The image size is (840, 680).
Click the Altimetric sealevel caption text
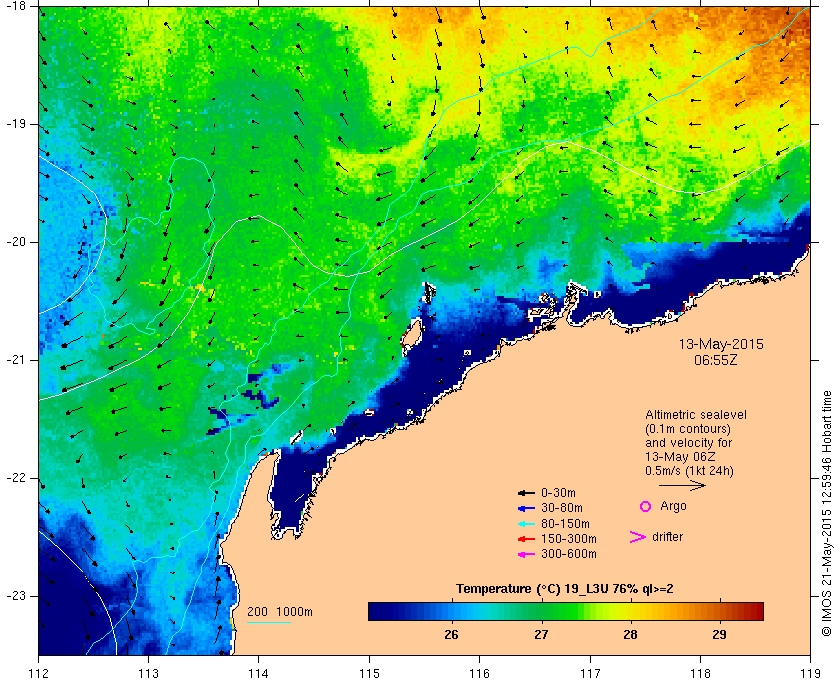pos(696,415)
